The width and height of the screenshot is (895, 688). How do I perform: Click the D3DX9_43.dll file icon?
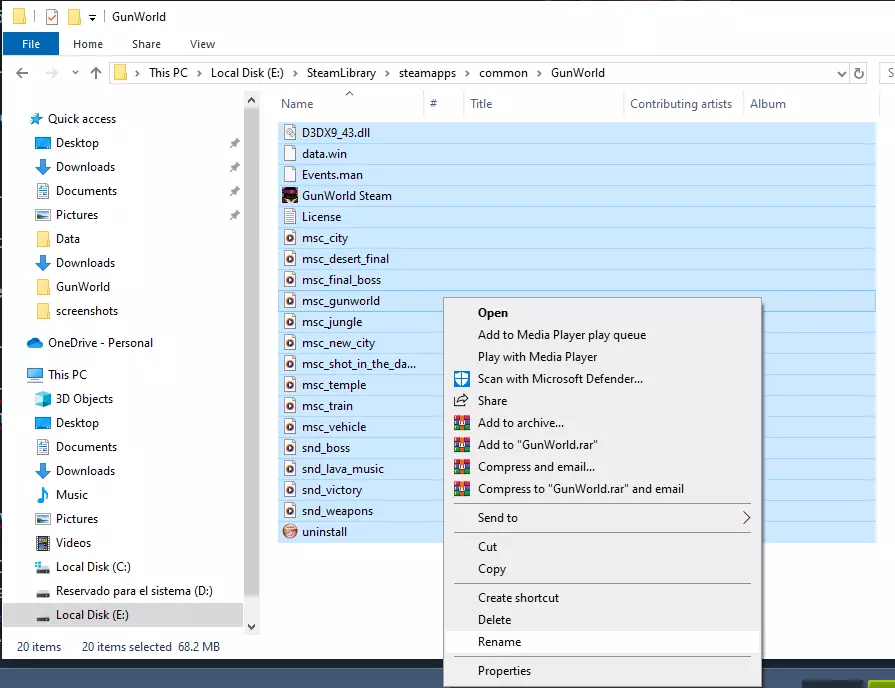coord(290,132)
